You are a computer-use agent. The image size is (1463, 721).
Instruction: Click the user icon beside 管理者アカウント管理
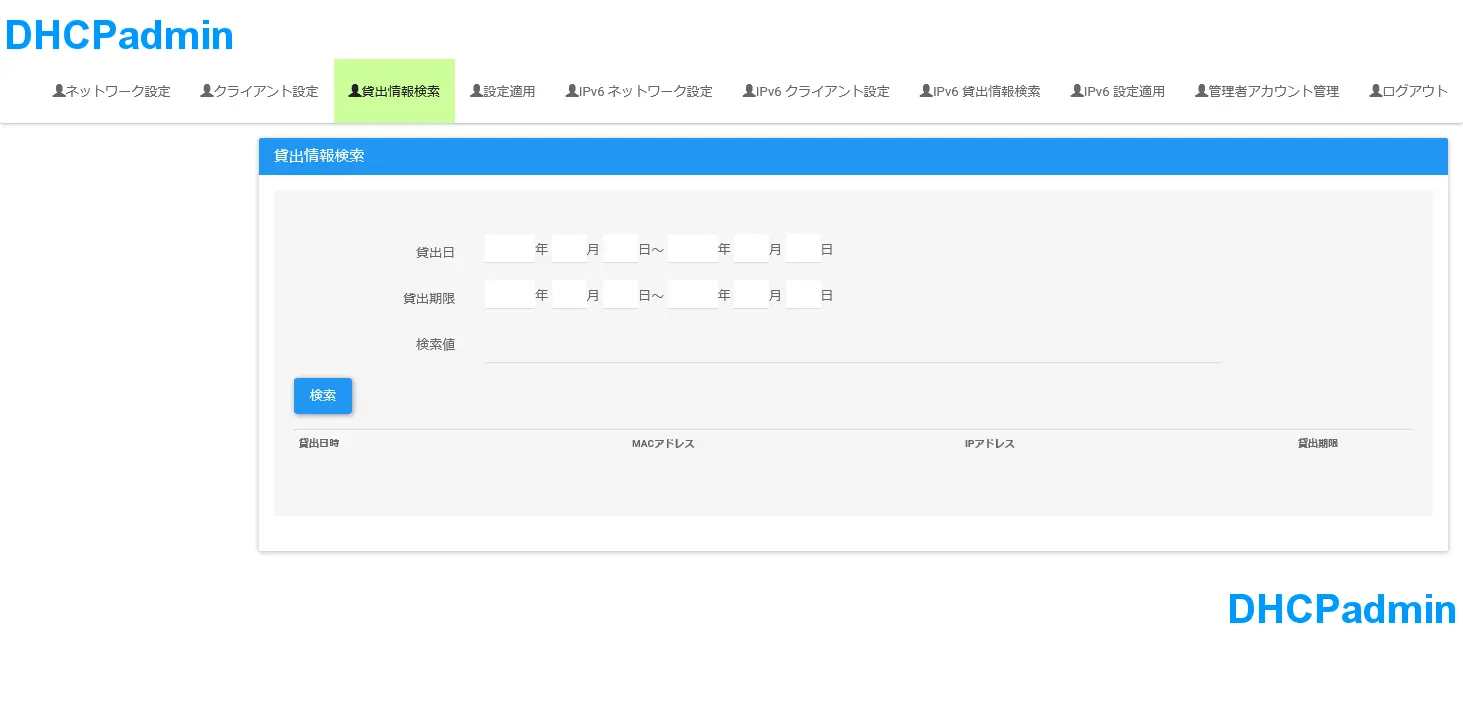(1202, 91)
